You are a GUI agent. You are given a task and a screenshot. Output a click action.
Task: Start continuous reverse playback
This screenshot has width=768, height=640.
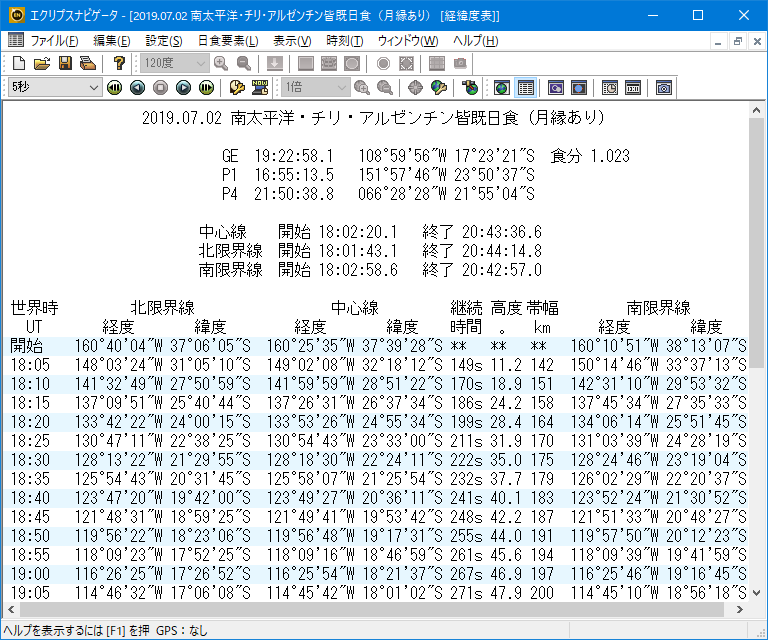point(114,88)
